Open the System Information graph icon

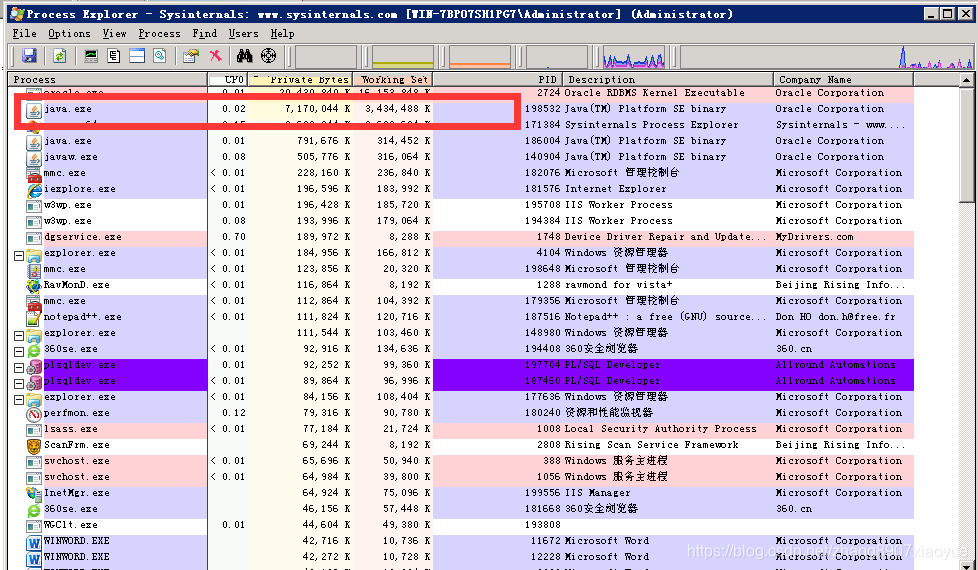[91, 56]
